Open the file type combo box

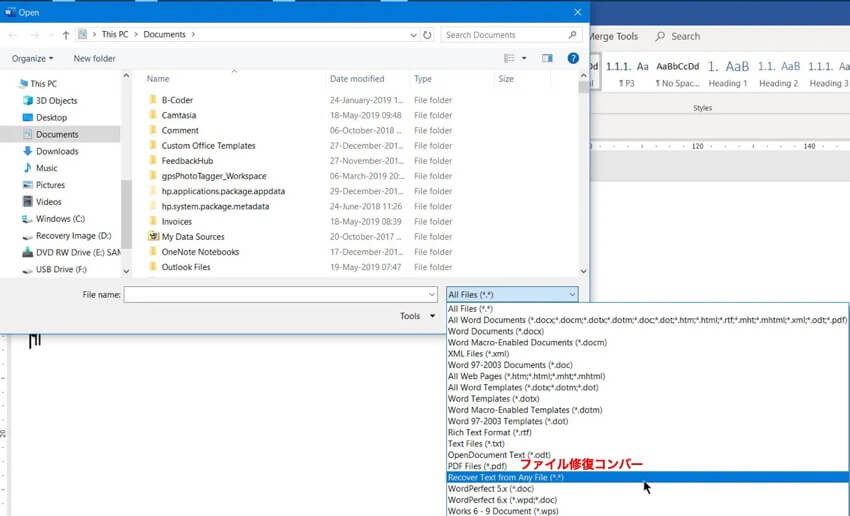tap(512, 295)
